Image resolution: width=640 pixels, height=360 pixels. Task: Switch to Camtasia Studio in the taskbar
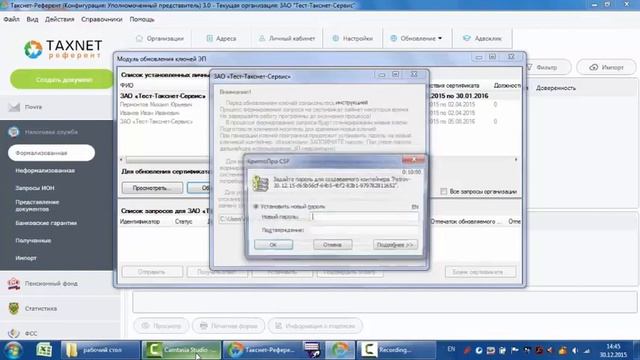tap(181, 350)
